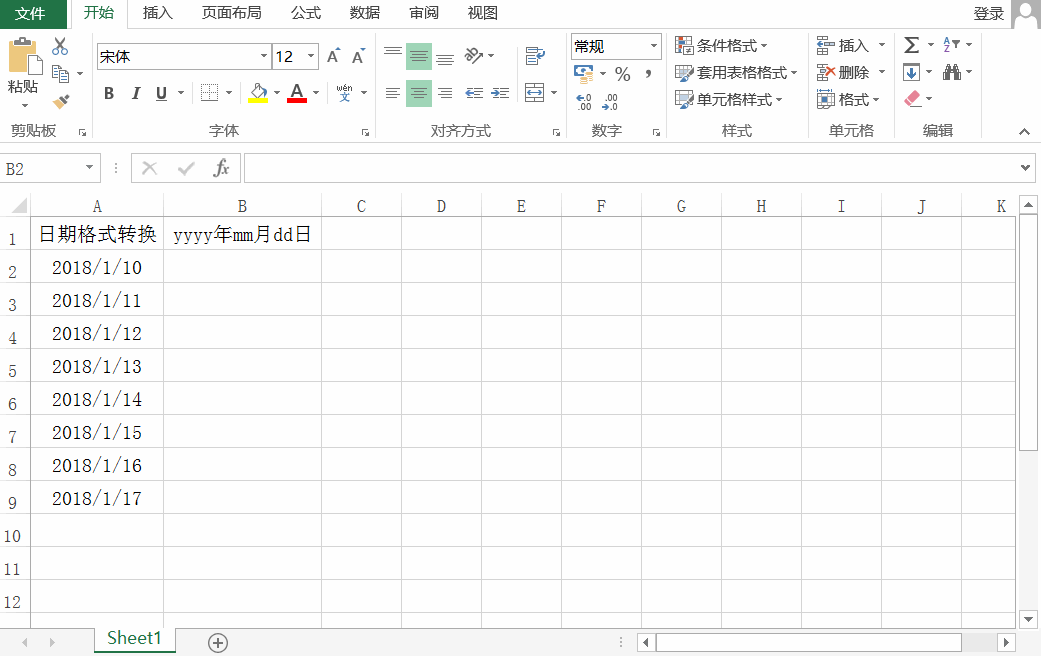This screenshot has width=1041, height=656.
Task: Select cell A2 containing 2018/1/10
Action: click(97, 267)
